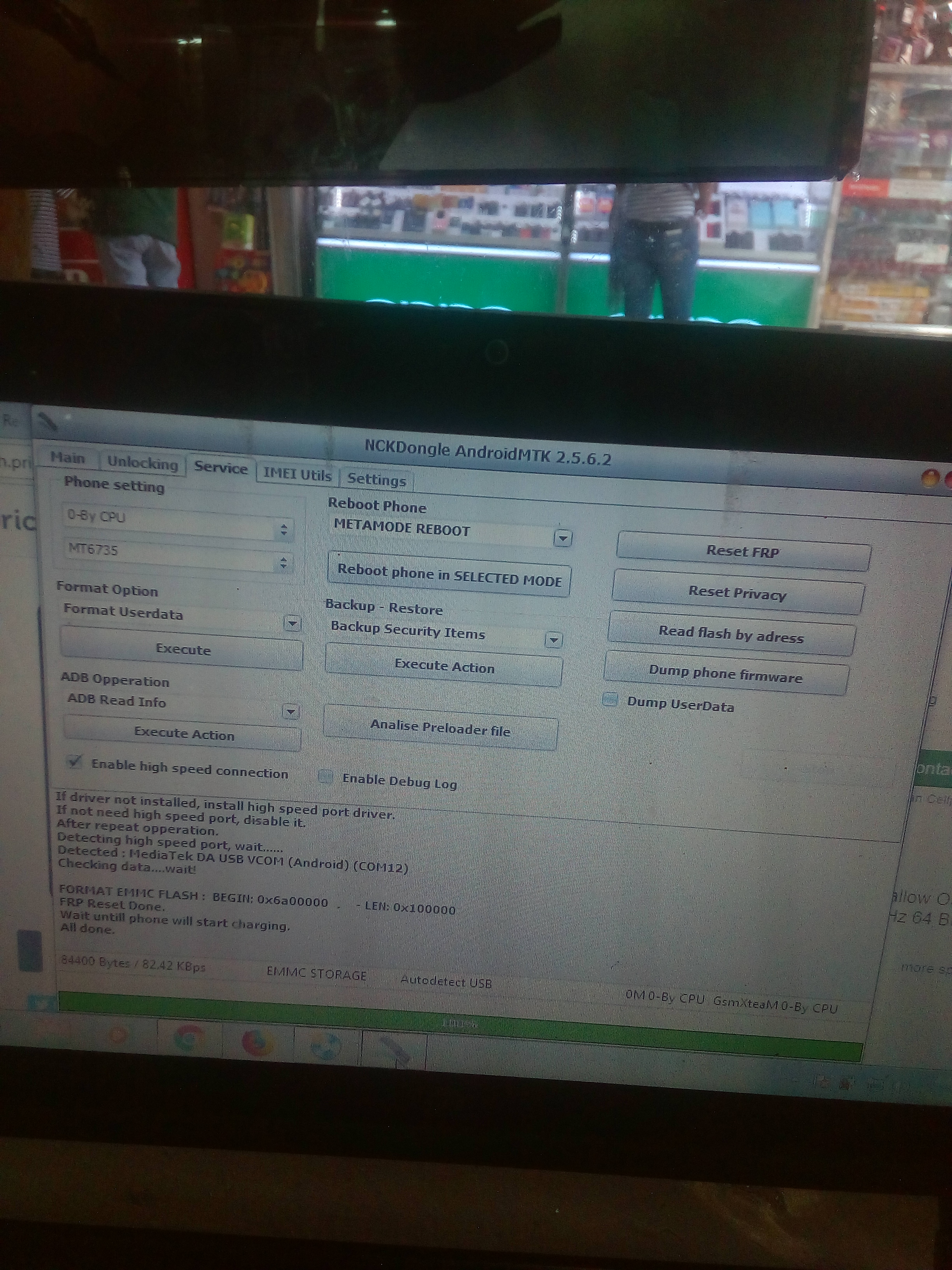This screenshot has width=952, height=1270.
Task: Start Dump phone firmware
Action: 726,674
